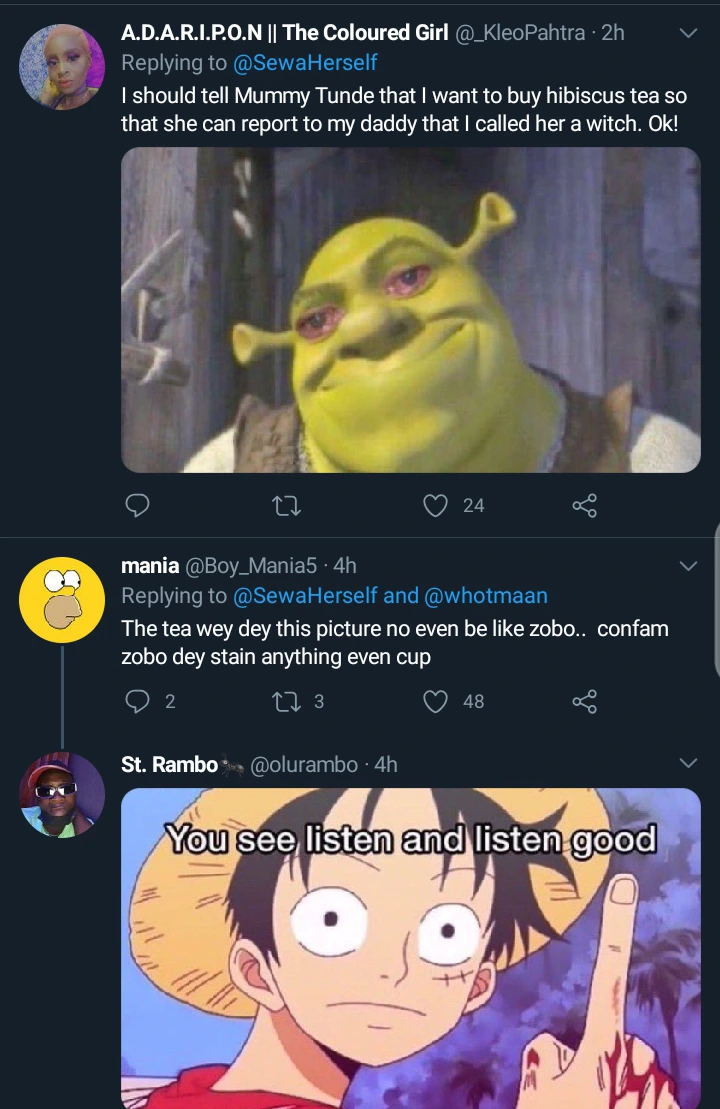Like the tweet with 24 likes
Viewport: 720px width, 1109px height.
tap(435, 506)
